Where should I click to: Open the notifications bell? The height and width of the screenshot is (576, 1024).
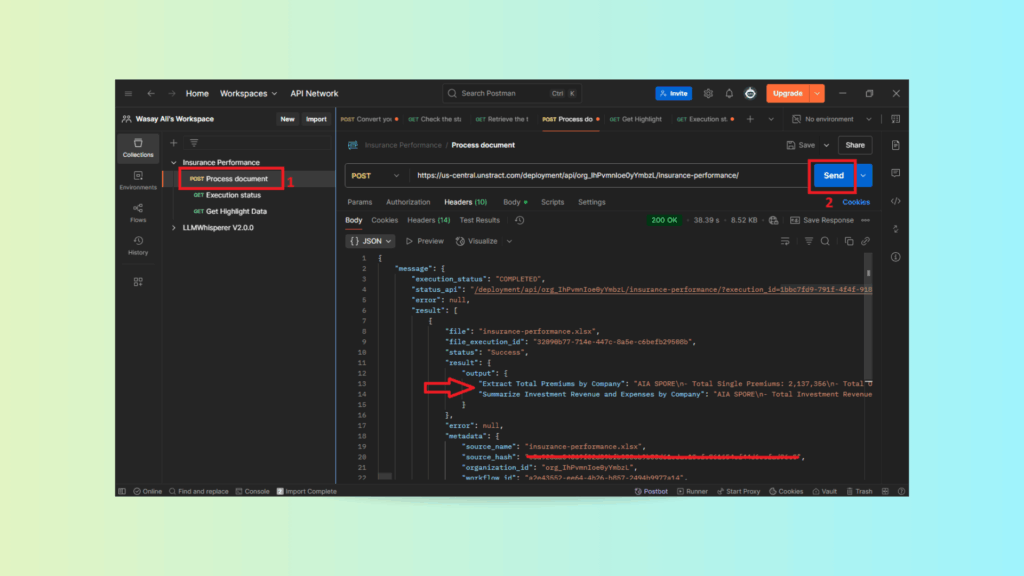point(729,93)
